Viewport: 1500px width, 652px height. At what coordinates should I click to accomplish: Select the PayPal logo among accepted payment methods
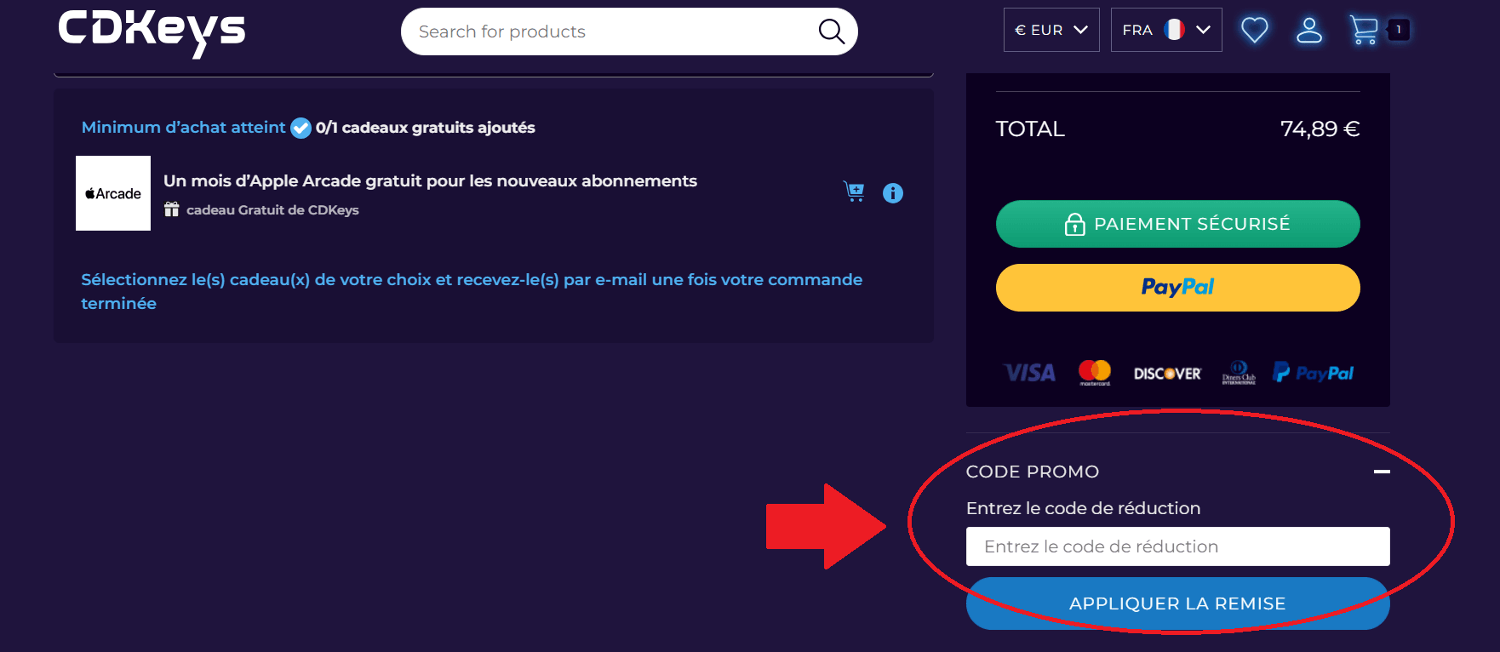(1313, 371)
